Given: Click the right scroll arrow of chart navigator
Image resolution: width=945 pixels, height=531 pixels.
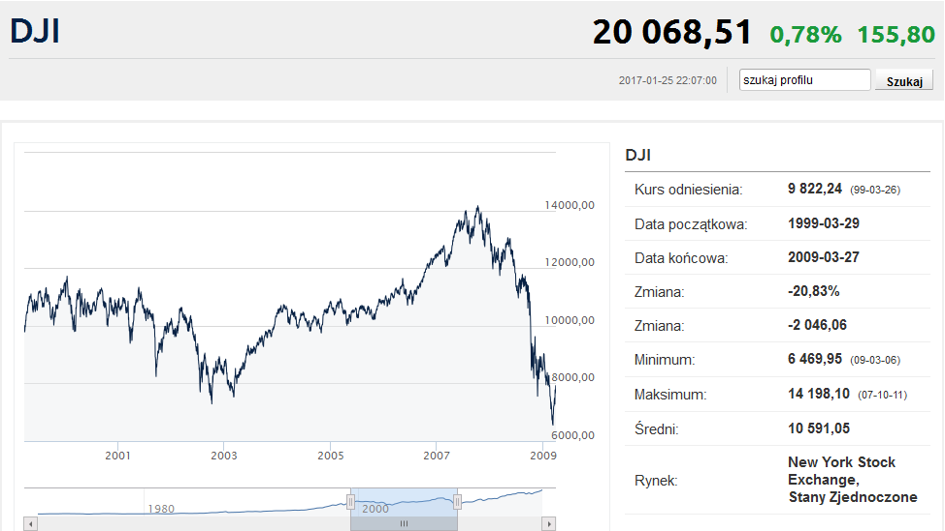Looking at the screenshot, I should pos(548,524).
